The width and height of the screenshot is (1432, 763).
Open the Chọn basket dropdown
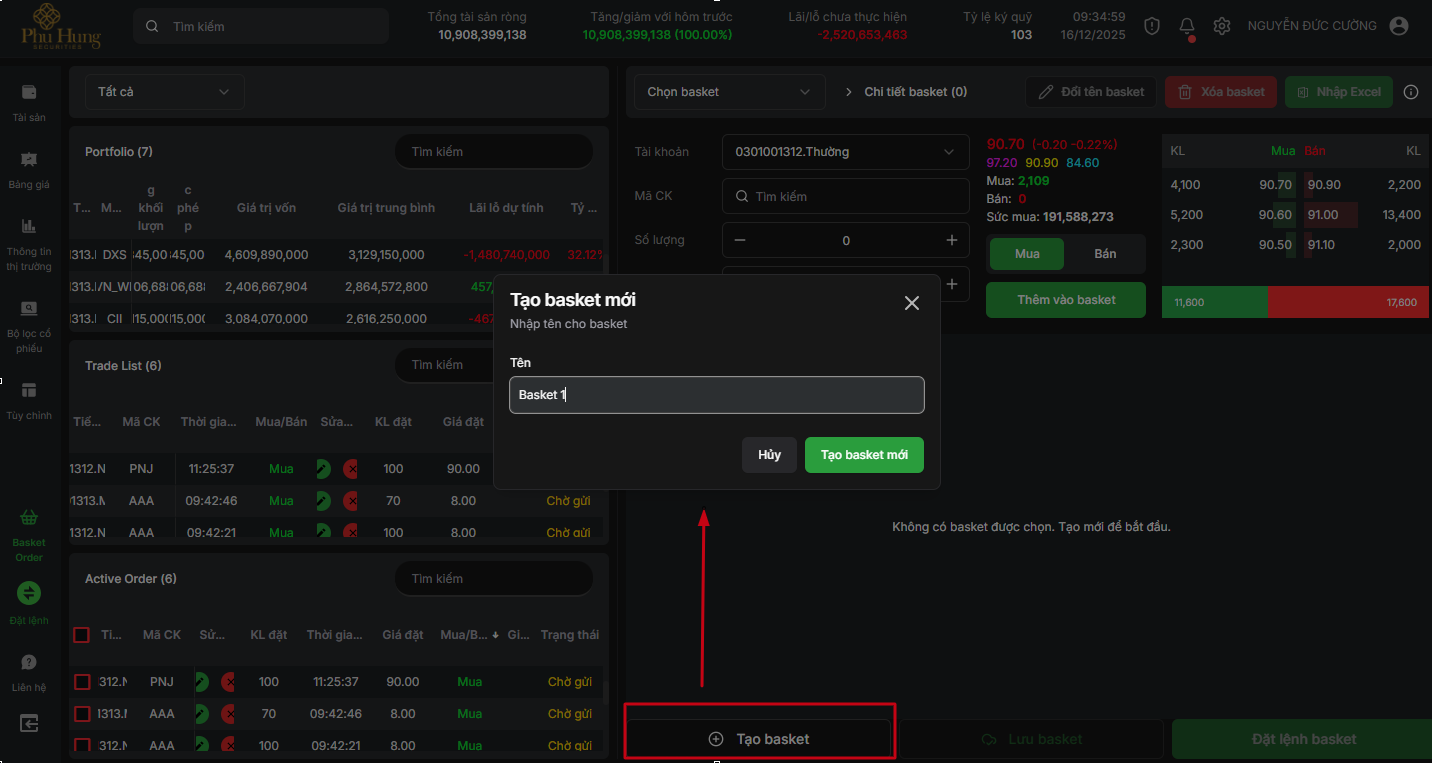click(x=729, y=92)
